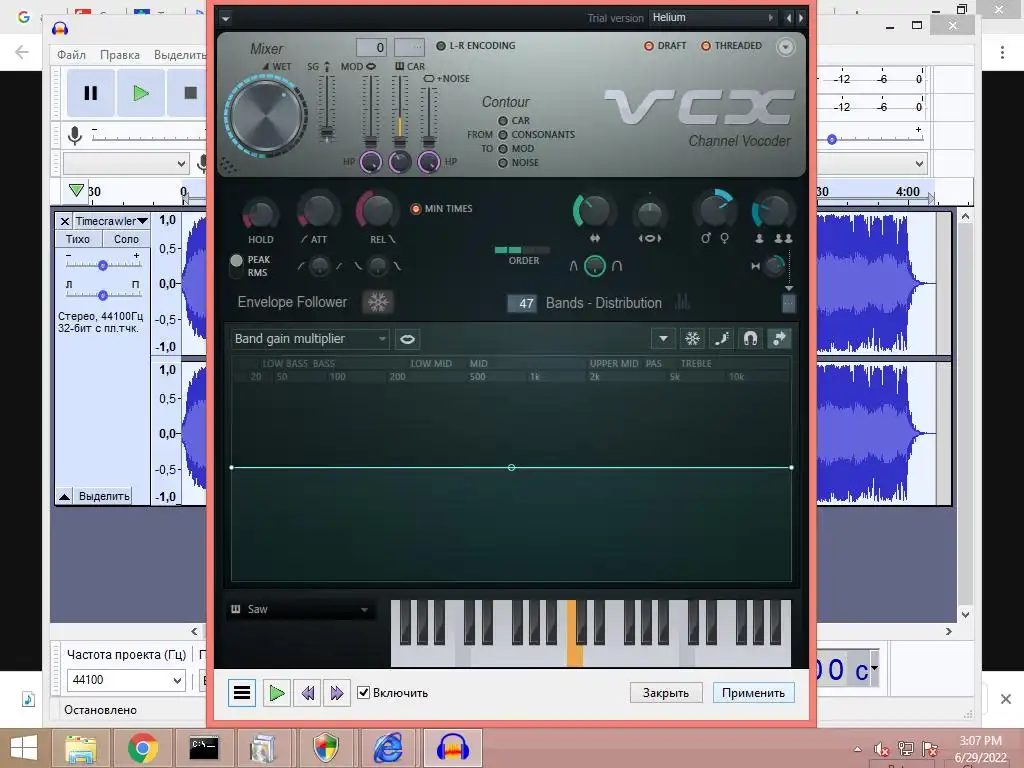1024x768 pixels.
Task: Click the bands distribution bars icon
Action: tap(682, 302)
